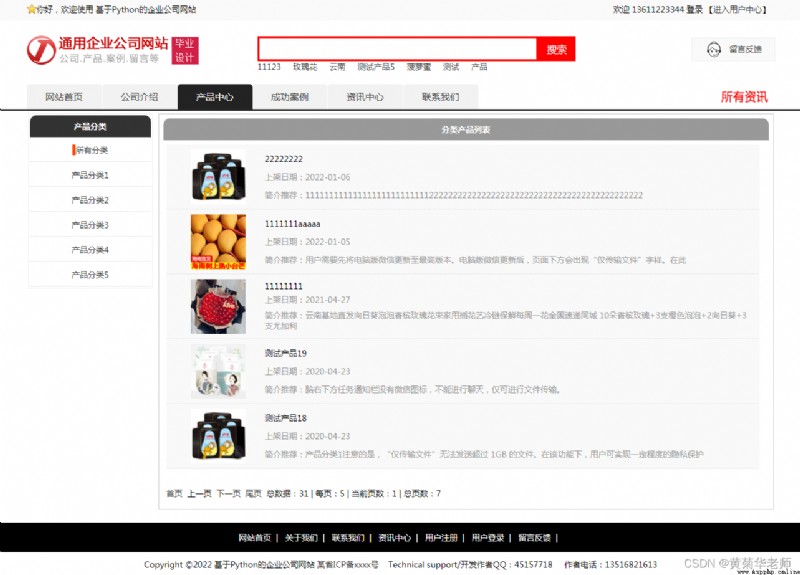Select 产品分类5 in the sidebar
Image resolution: width=800 pixels, height=575 pixels.
(90, 274)
